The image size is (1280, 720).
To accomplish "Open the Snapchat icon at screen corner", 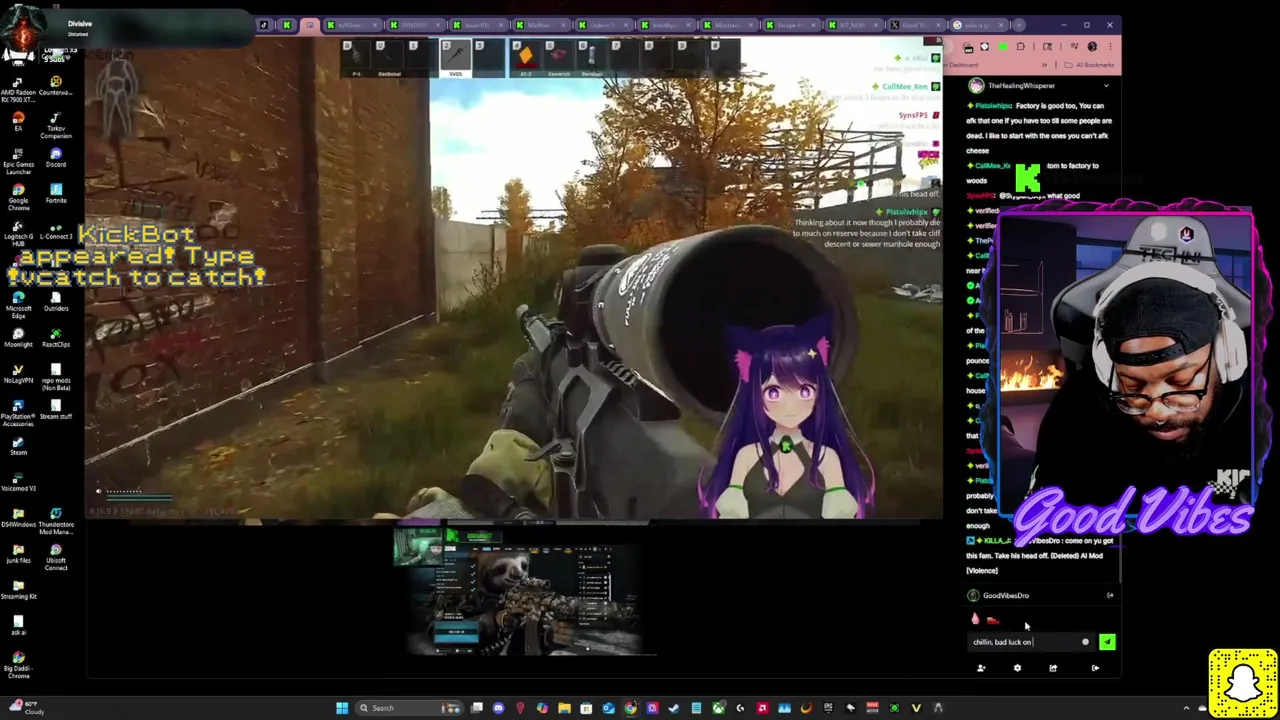I will [x=1243, y=684].
